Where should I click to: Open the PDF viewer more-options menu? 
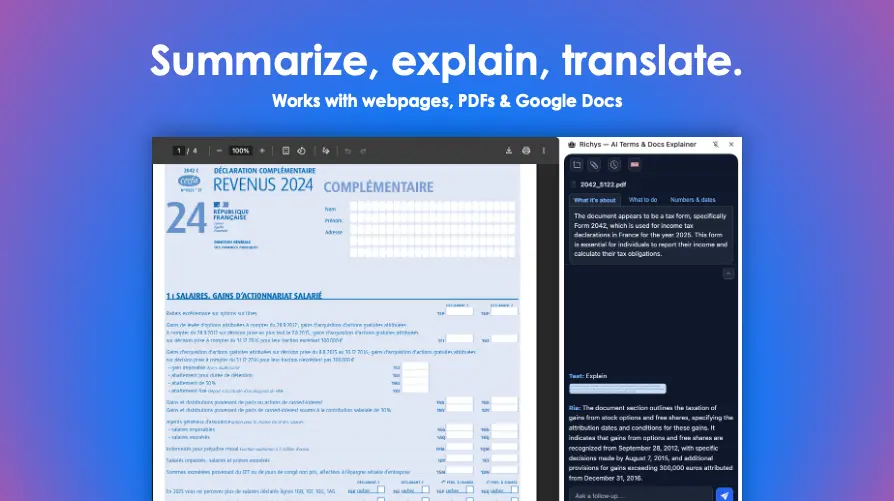(x=543, y=151)
